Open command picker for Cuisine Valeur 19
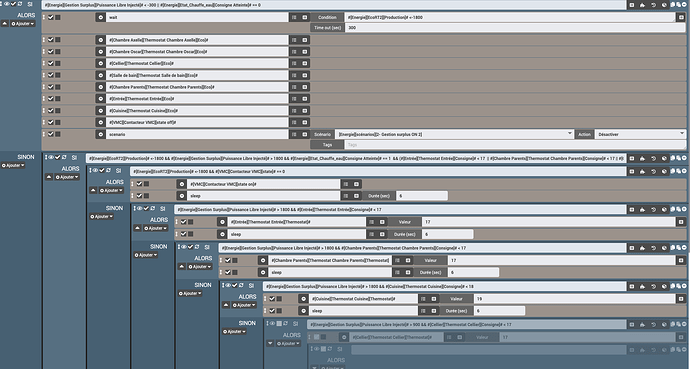The image size is (690, 369). (681, 299)
